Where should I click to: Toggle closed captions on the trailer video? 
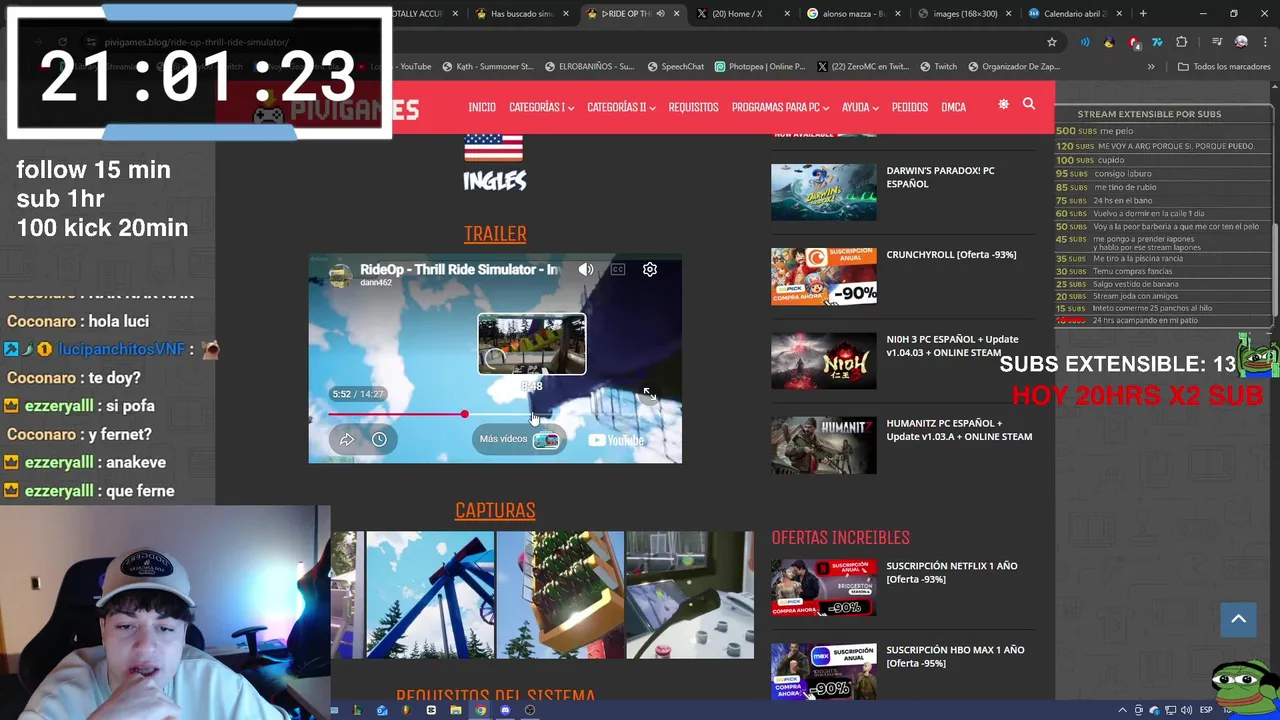pos(618,269)
